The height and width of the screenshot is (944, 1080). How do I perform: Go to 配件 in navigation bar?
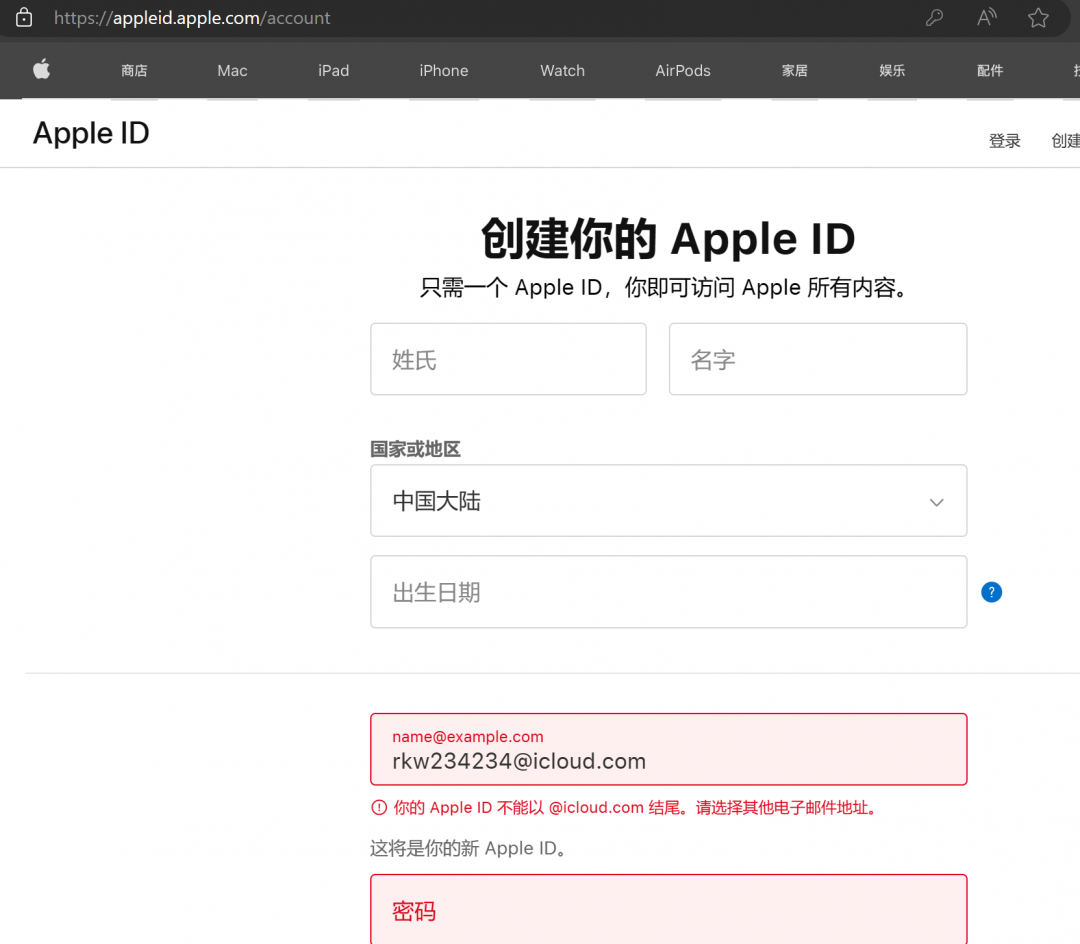point(990,70)
